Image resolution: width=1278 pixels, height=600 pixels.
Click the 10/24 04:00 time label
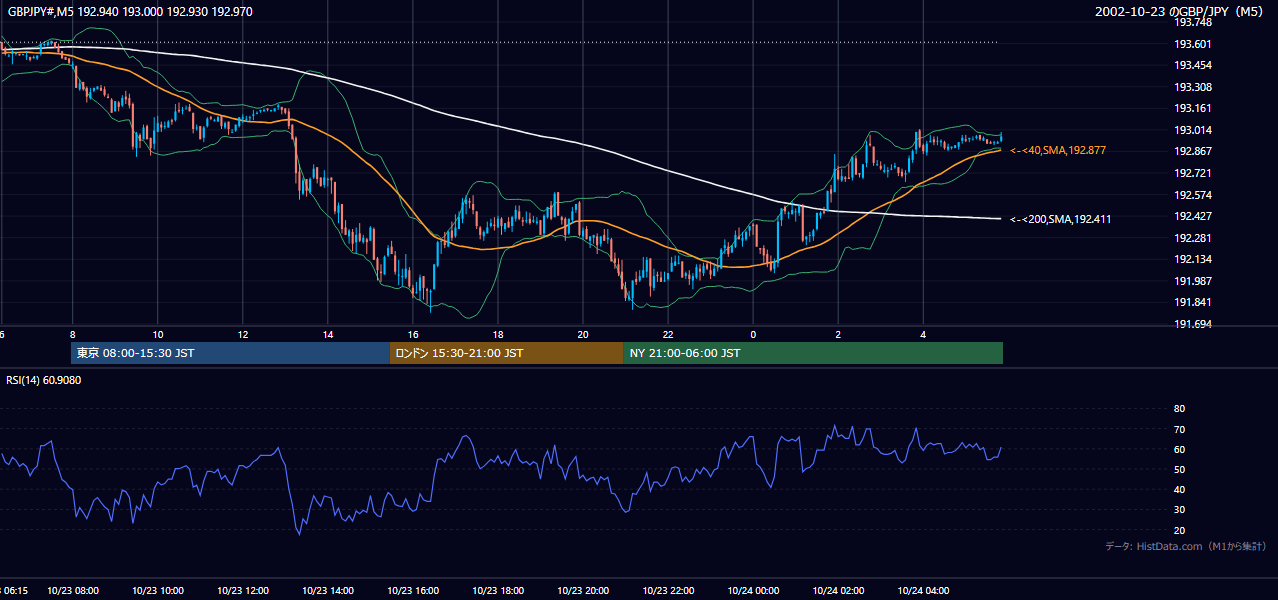(x=922, y=590)
